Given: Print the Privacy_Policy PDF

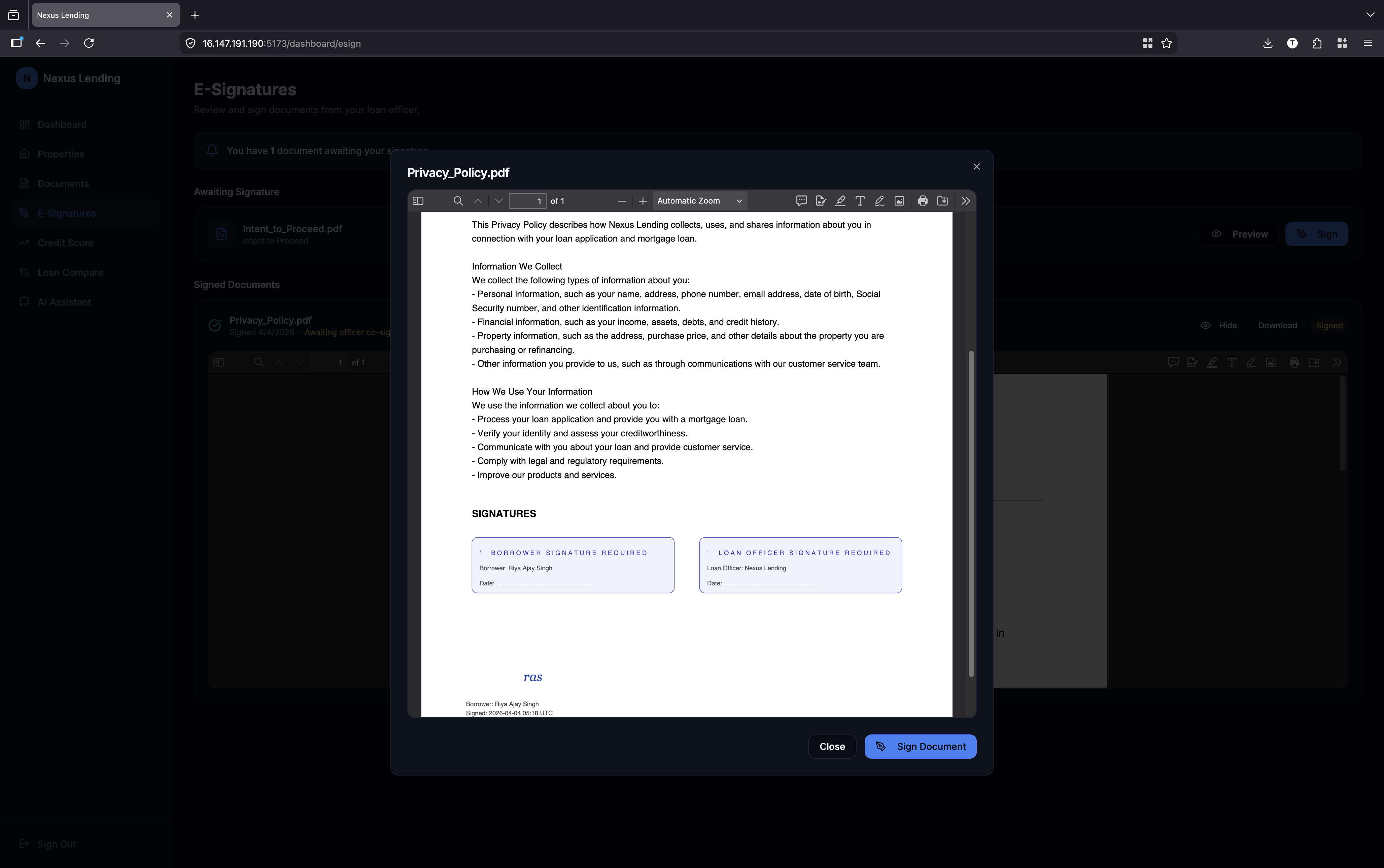Looking at the screenshot, I should tap(922, 201).
